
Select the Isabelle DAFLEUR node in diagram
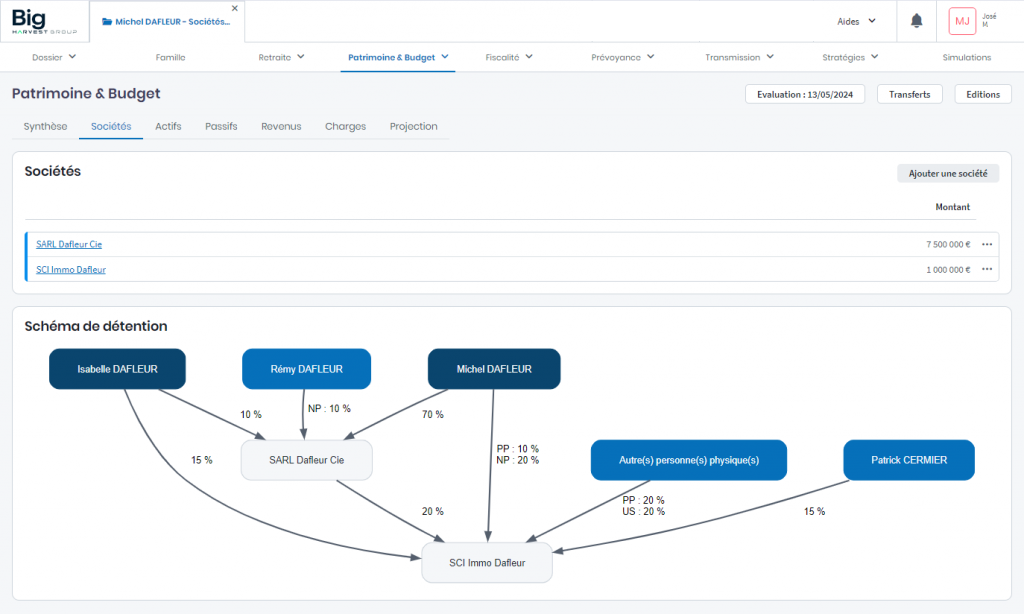(x=117, y=369)
